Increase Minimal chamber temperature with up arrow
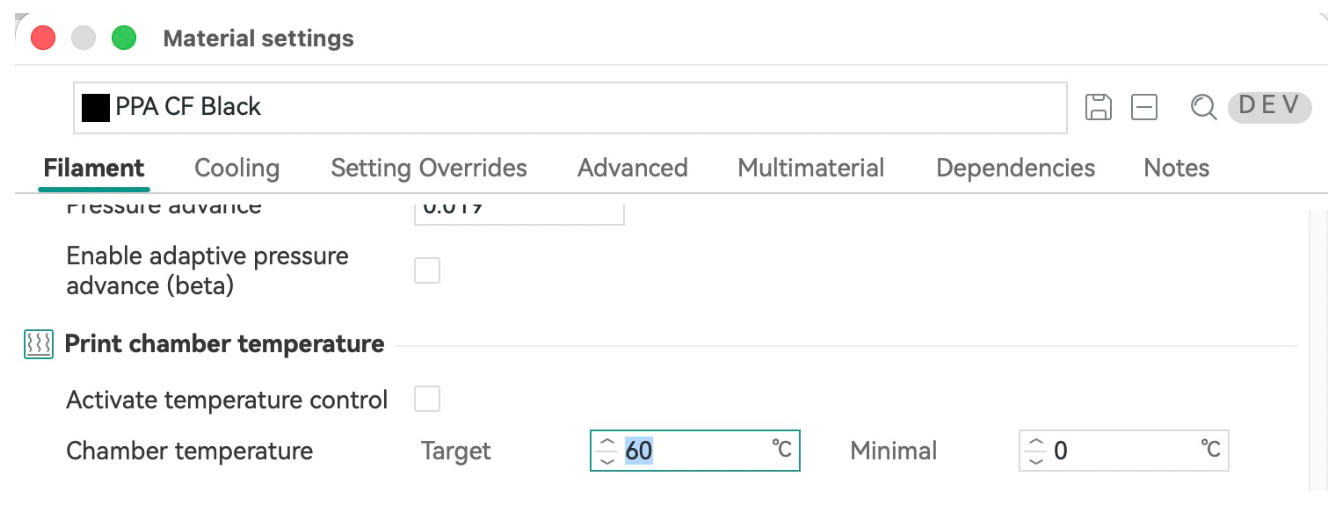The width and height of the screenshot is (1338, 510). tap(1036, 442)
